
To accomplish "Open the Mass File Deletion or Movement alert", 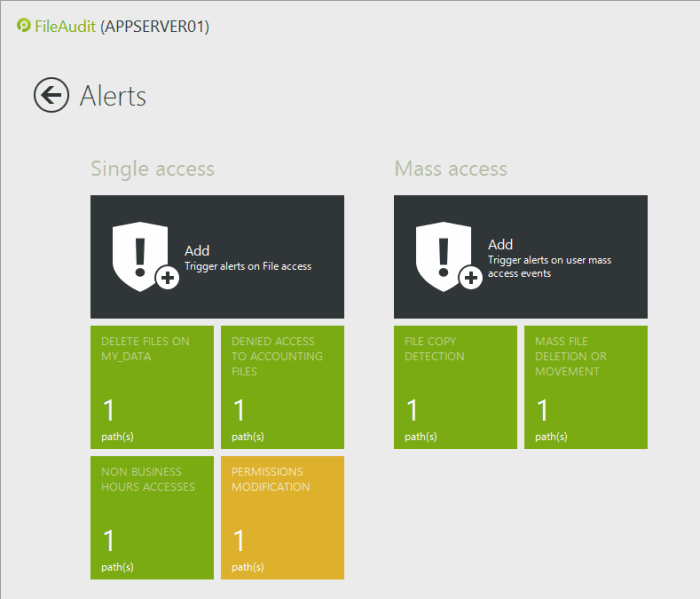I will pyautogui.click(x=585, y=387).
